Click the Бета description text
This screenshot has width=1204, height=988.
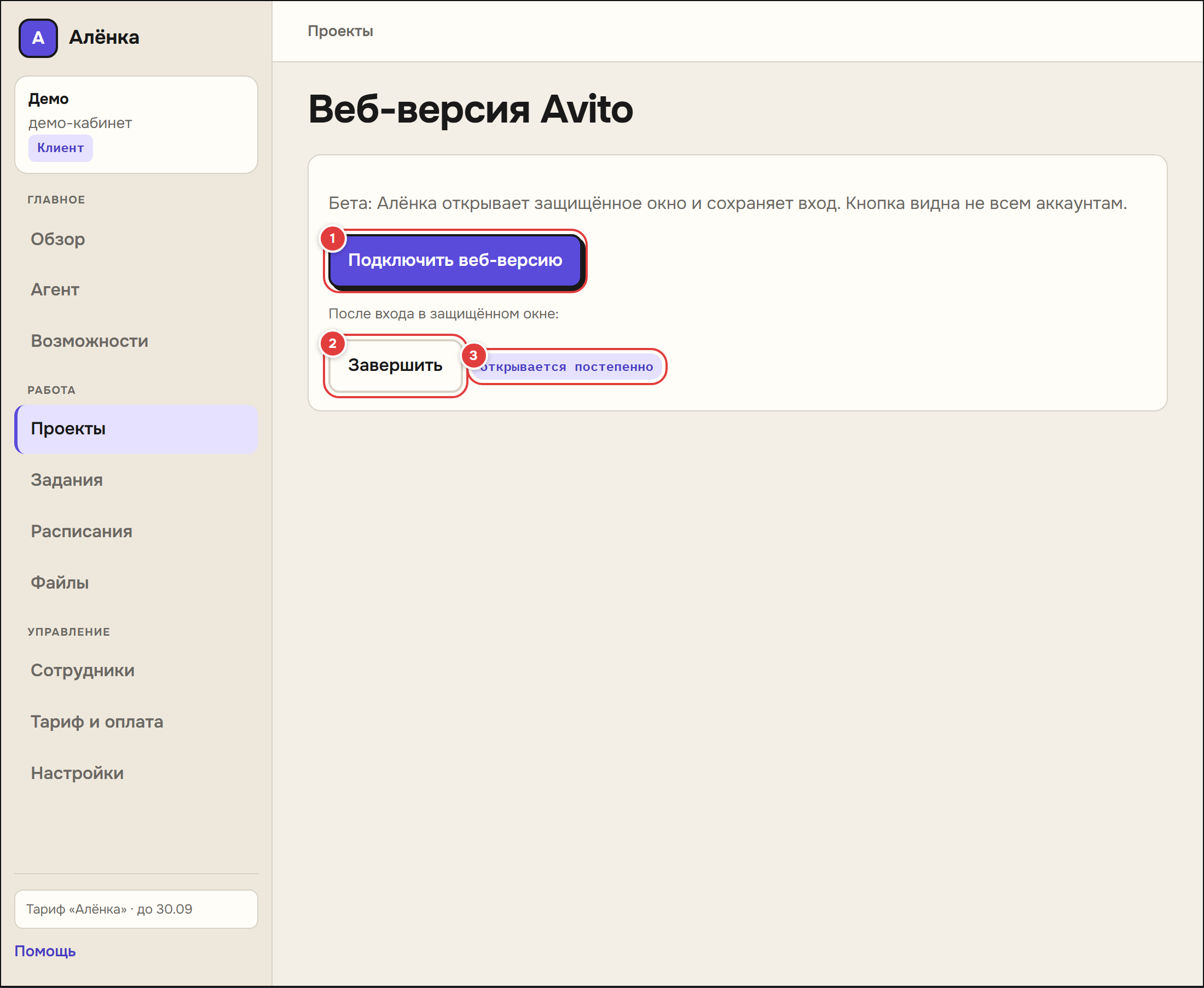pos(727,203)
